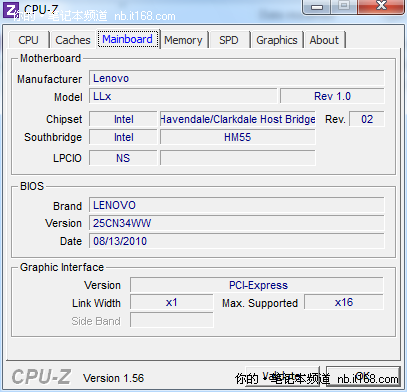Click the CPU-Z app icon in title bar
The image size is (407, 392).
coord(11,10)
